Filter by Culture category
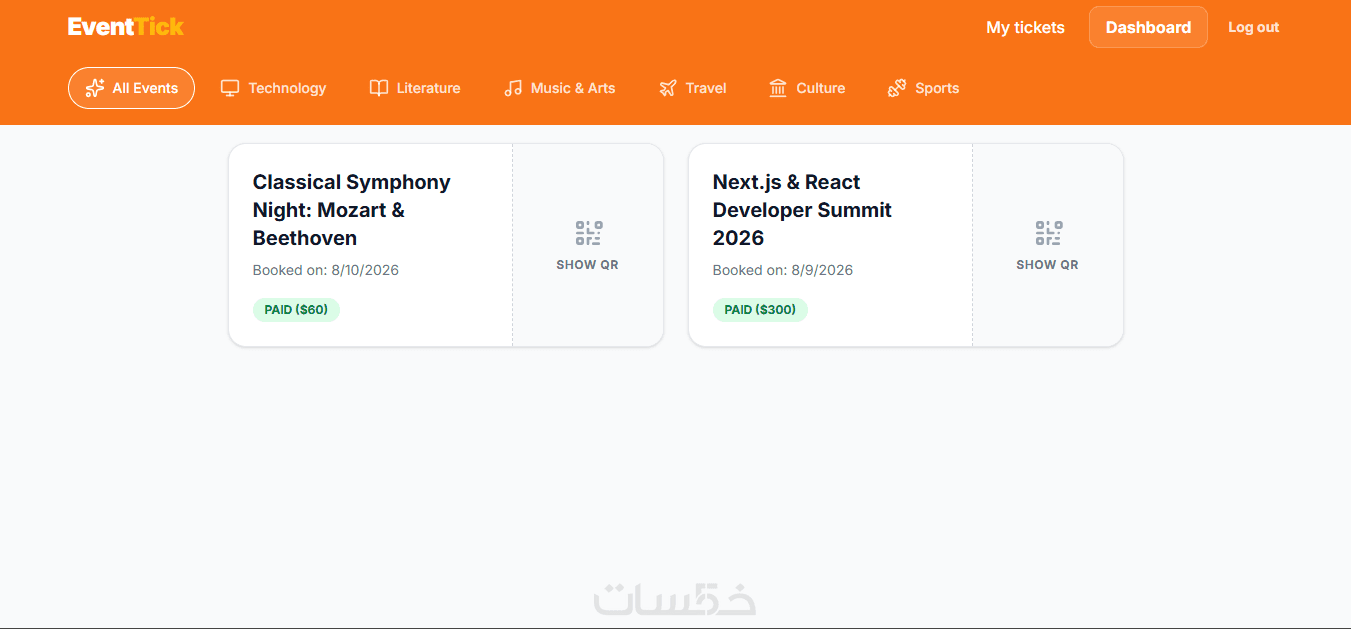This screenshot has height=629, width=1351. click(x=807, y=88)
